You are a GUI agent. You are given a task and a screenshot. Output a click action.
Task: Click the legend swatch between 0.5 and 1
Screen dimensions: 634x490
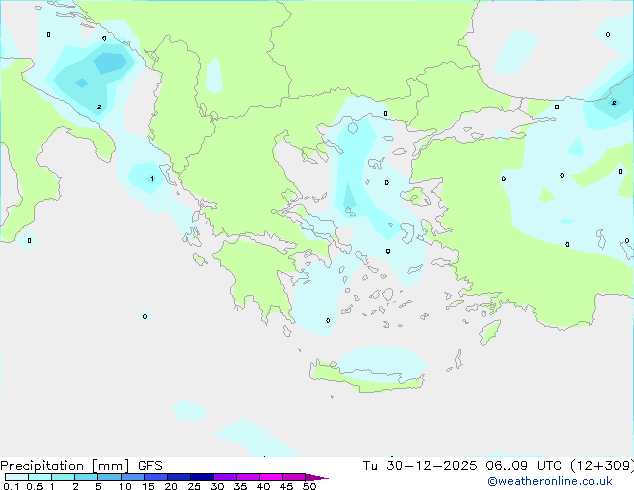pos(40,477)
